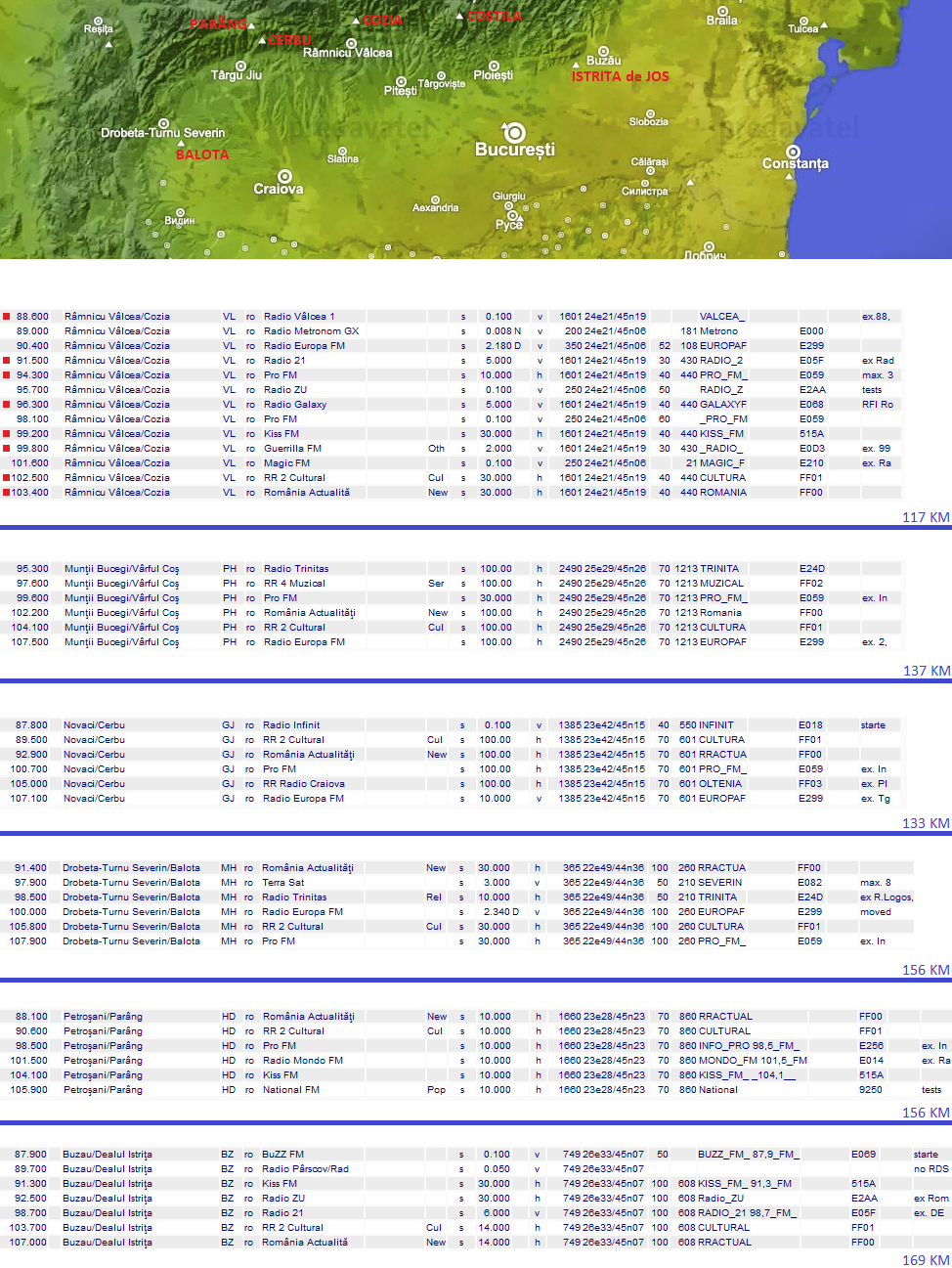Click the red square beside 96.300

coord(7,405)
